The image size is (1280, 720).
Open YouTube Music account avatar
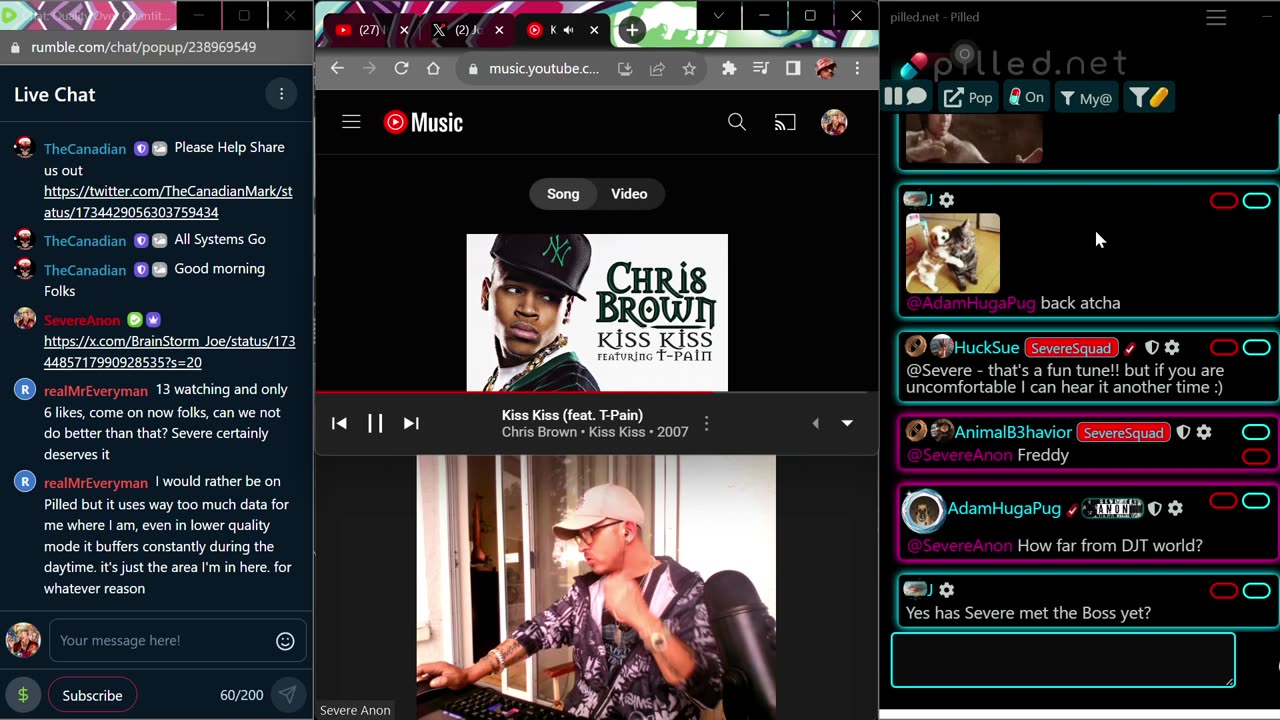pos(834,122)
